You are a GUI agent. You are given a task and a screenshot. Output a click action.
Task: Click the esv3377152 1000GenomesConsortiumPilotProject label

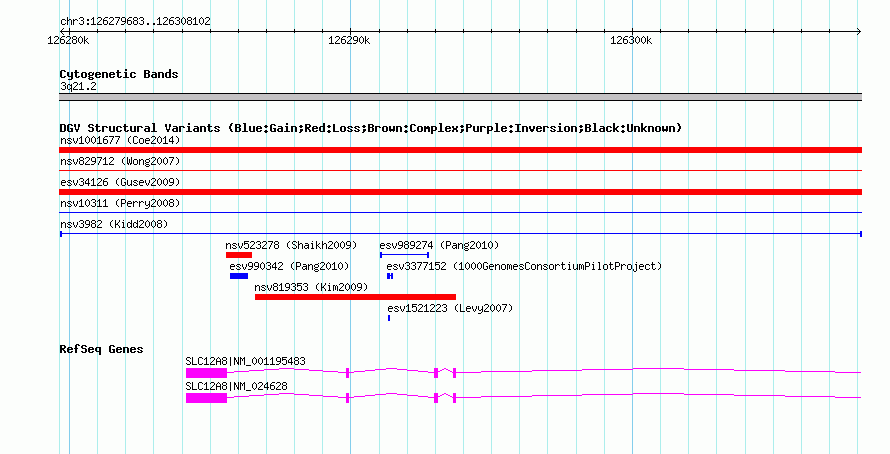tap(524, 266)
